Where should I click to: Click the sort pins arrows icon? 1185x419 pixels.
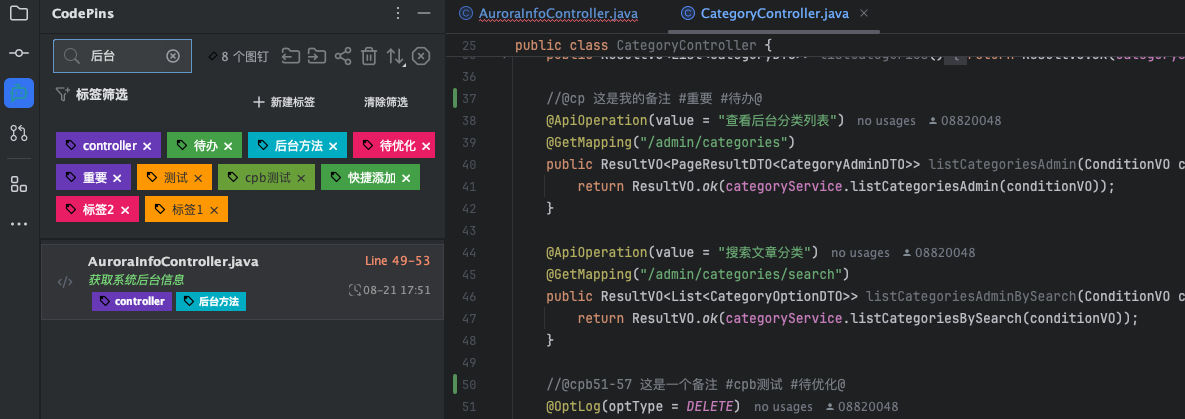[395, 56]
